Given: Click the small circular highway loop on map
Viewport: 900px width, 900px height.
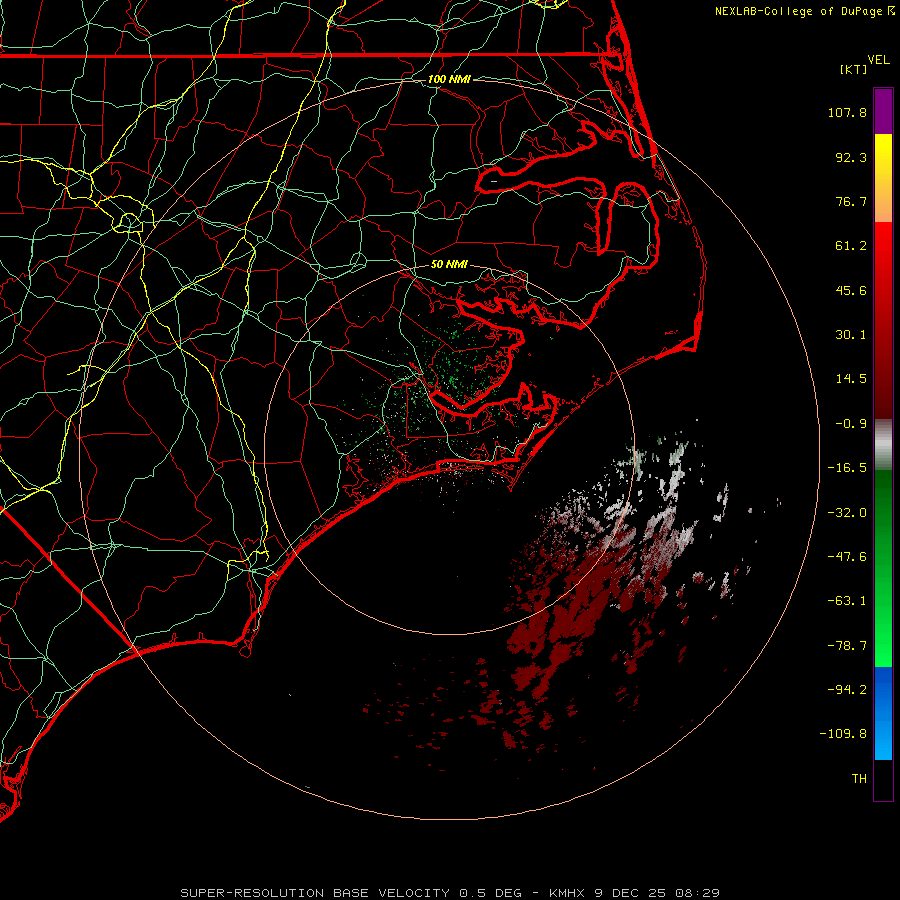Looking at the screenshot, I should [130, 221].
